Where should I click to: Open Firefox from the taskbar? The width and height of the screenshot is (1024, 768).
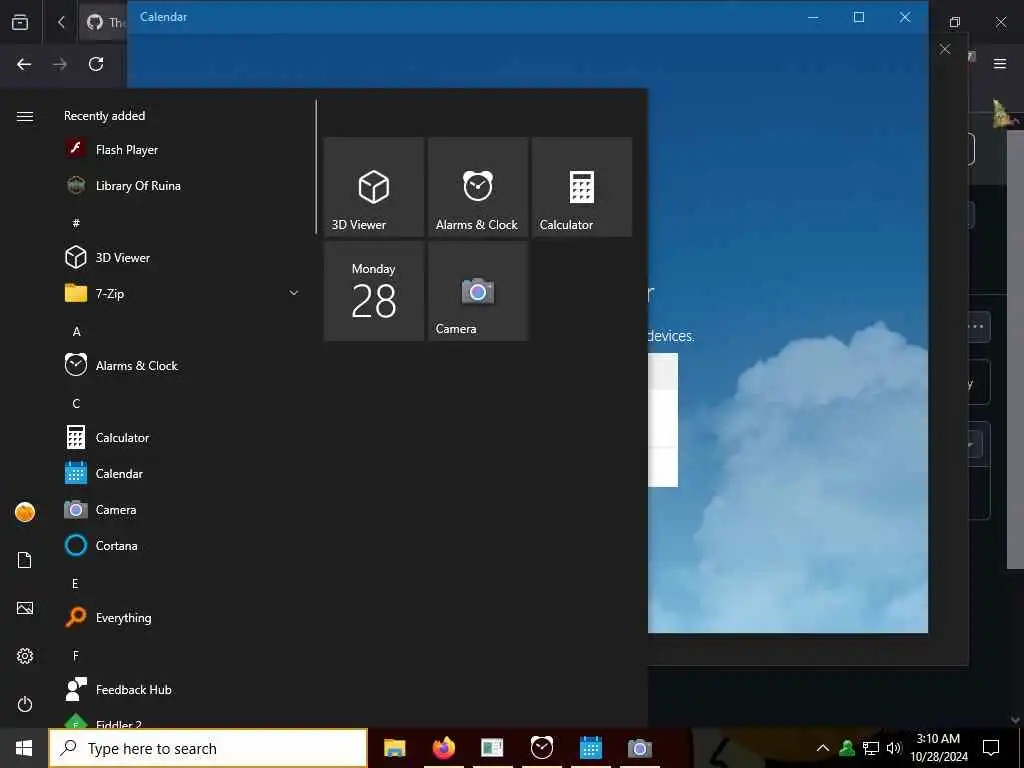click(443, 748)
